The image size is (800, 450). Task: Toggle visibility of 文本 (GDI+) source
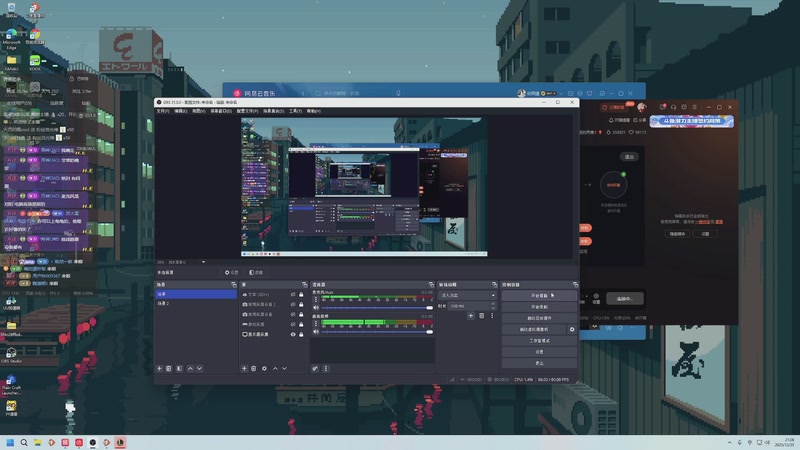tap(293, 294)
